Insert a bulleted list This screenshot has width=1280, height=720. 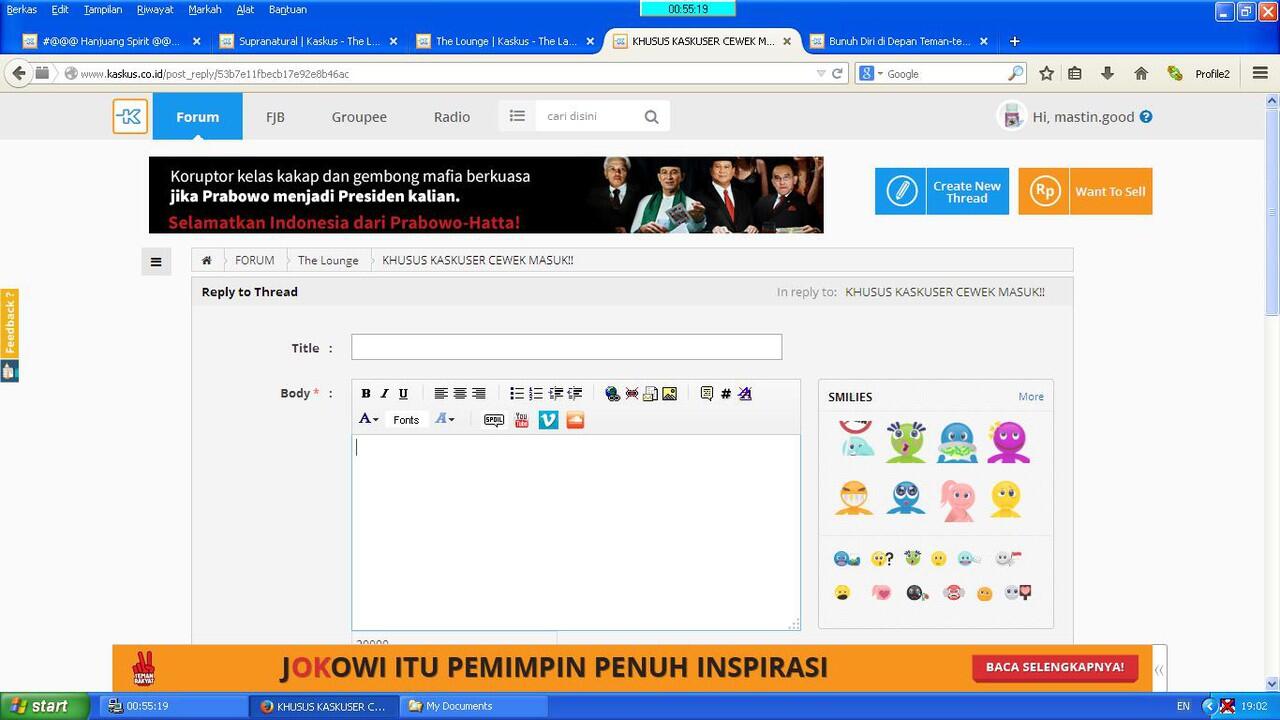coord(517,394)
